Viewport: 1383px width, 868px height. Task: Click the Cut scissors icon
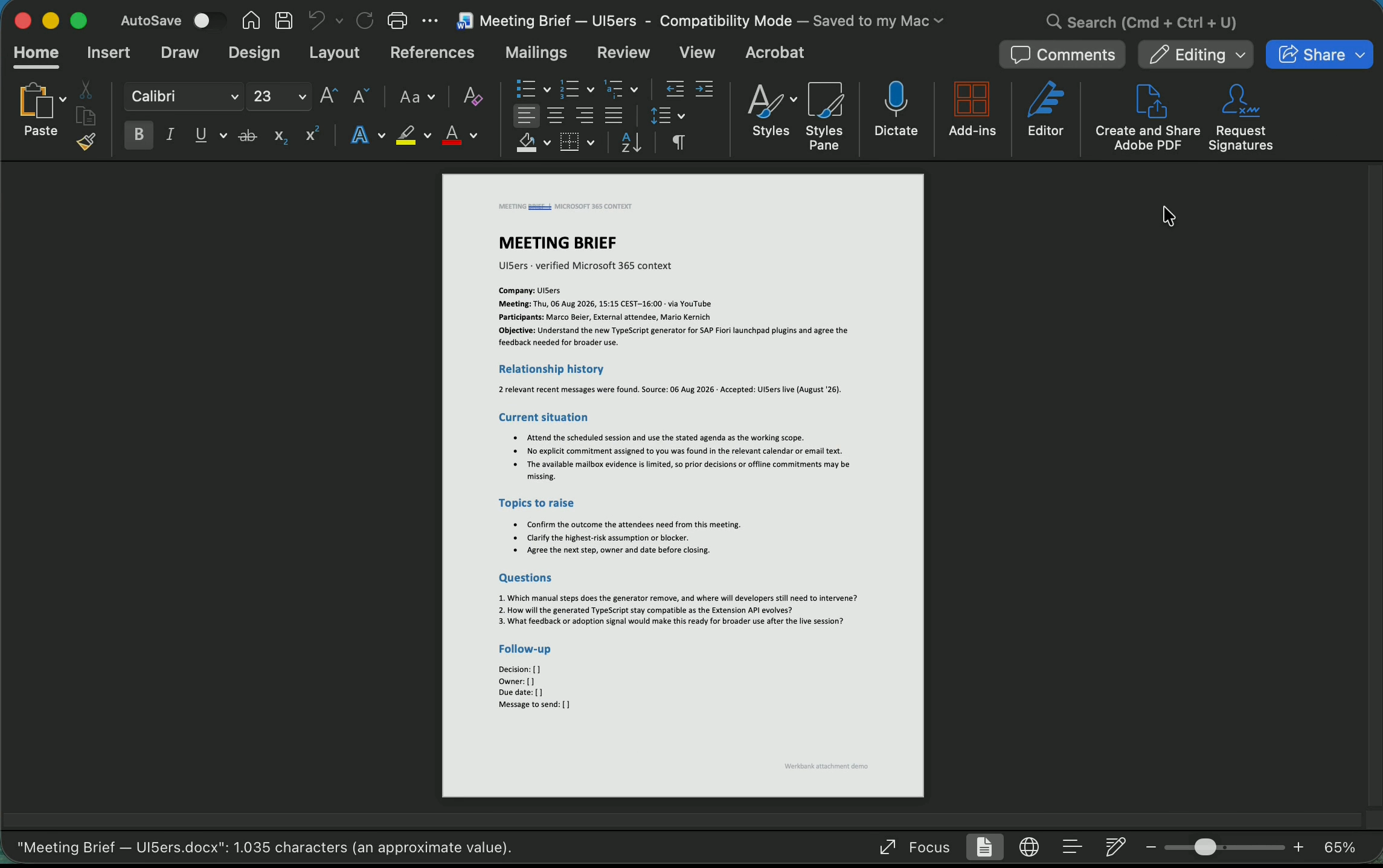click(86, 91)
